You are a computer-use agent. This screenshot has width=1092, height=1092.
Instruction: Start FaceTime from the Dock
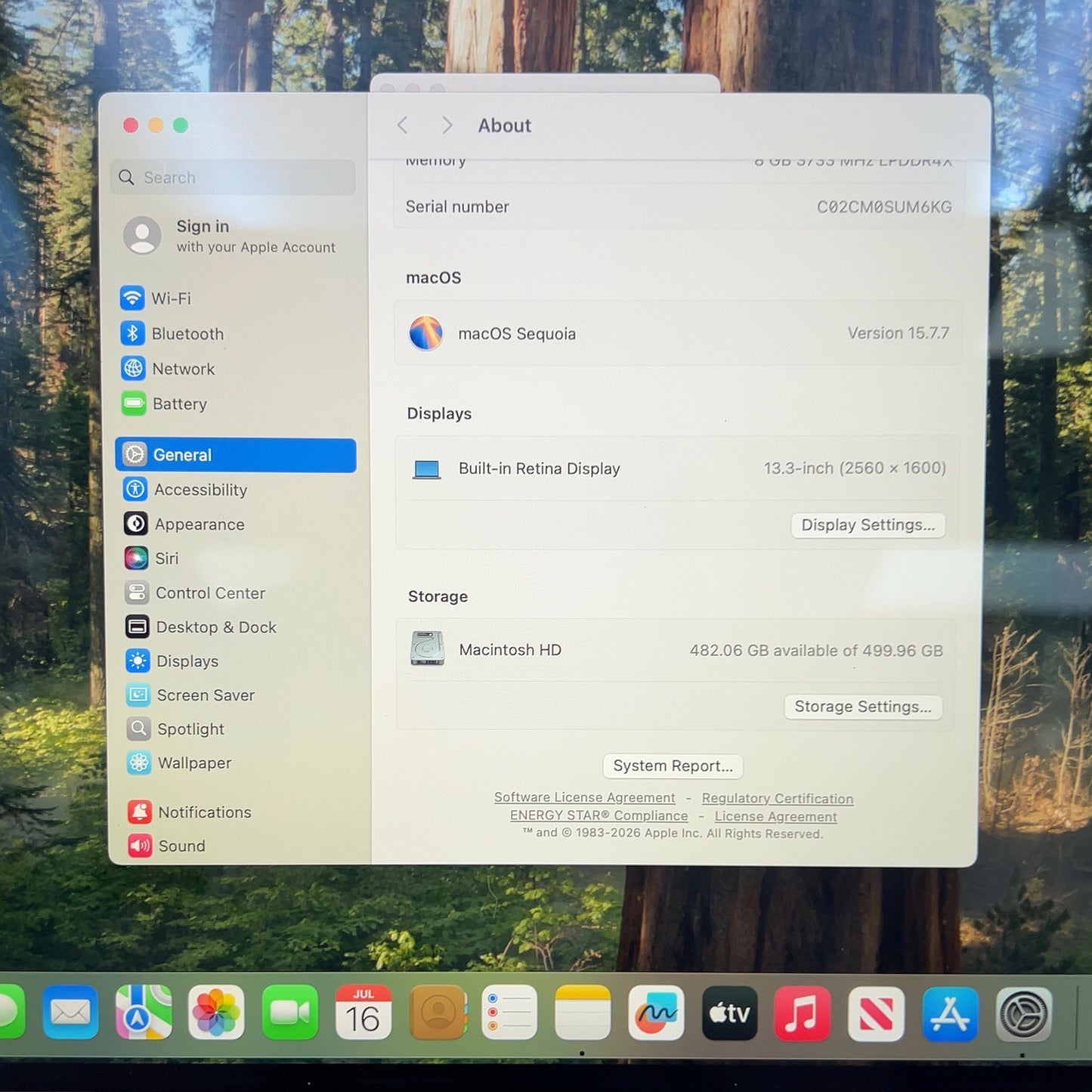(289, 1012)
